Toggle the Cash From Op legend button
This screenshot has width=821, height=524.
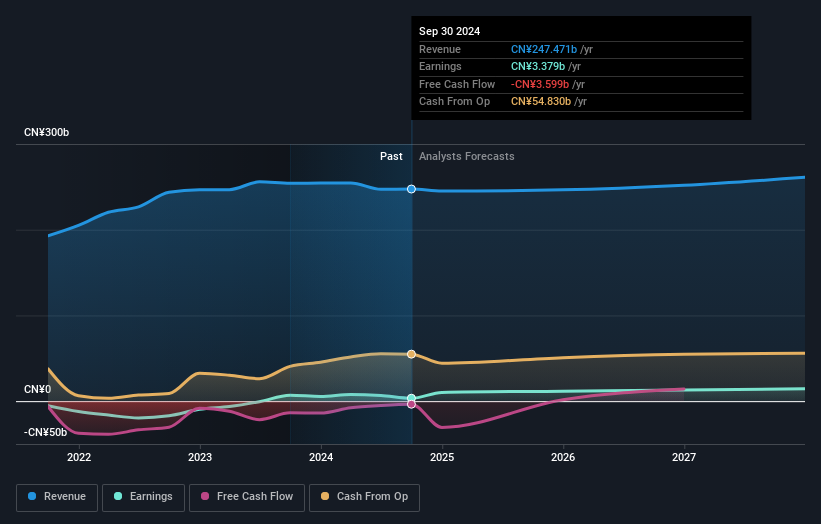(364, 497)
